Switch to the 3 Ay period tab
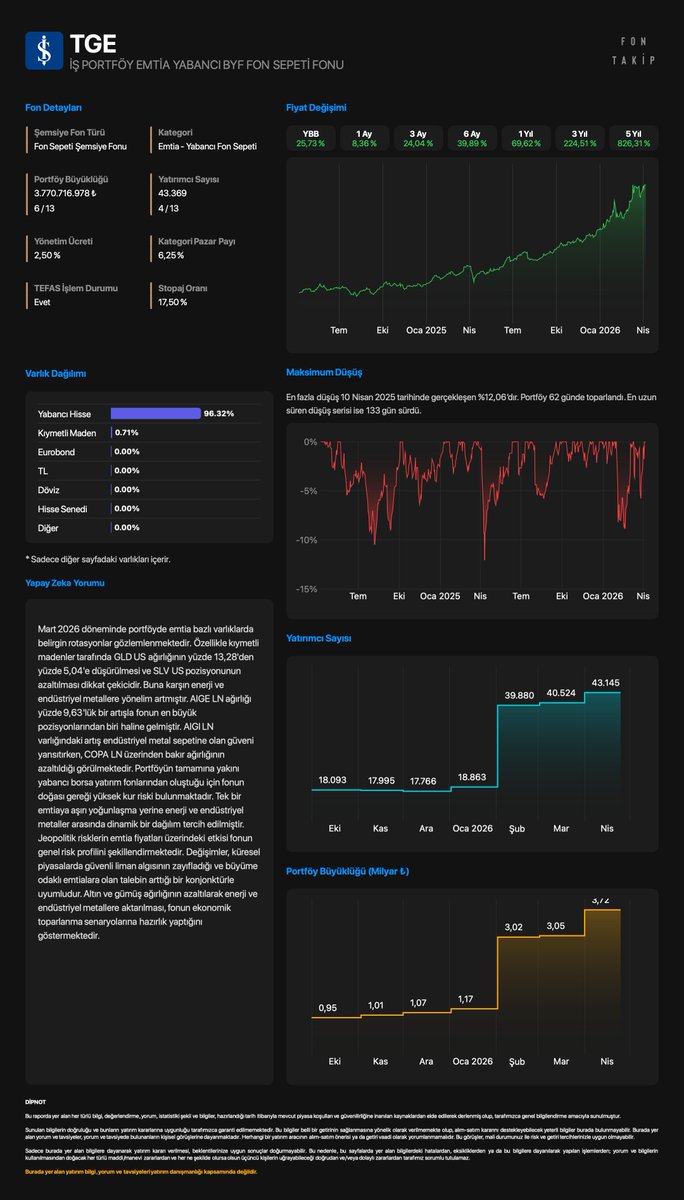This screenshot has width=684, height=1200. (x=418, y=138)
